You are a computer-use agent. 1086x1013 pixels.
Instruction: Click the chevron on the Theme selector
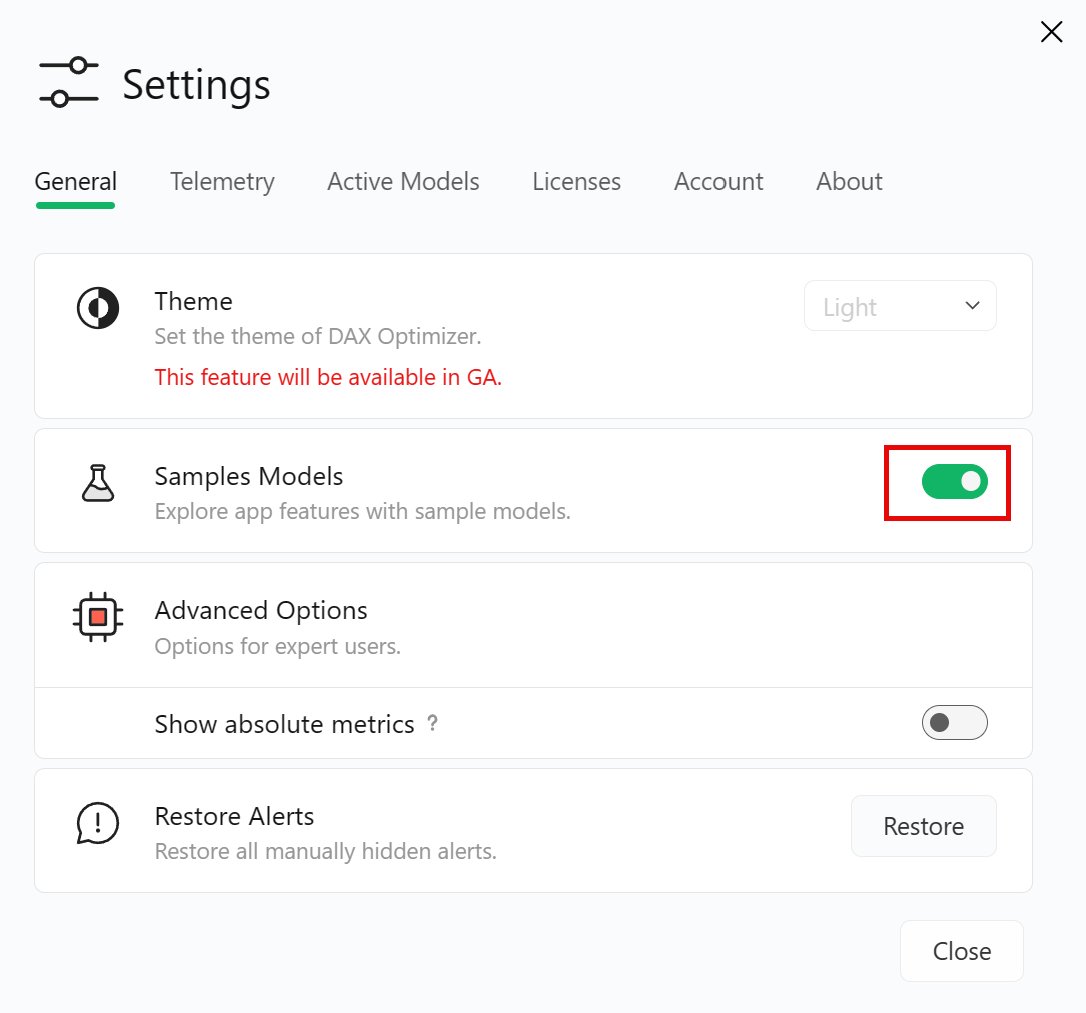(x=971, y=306)
